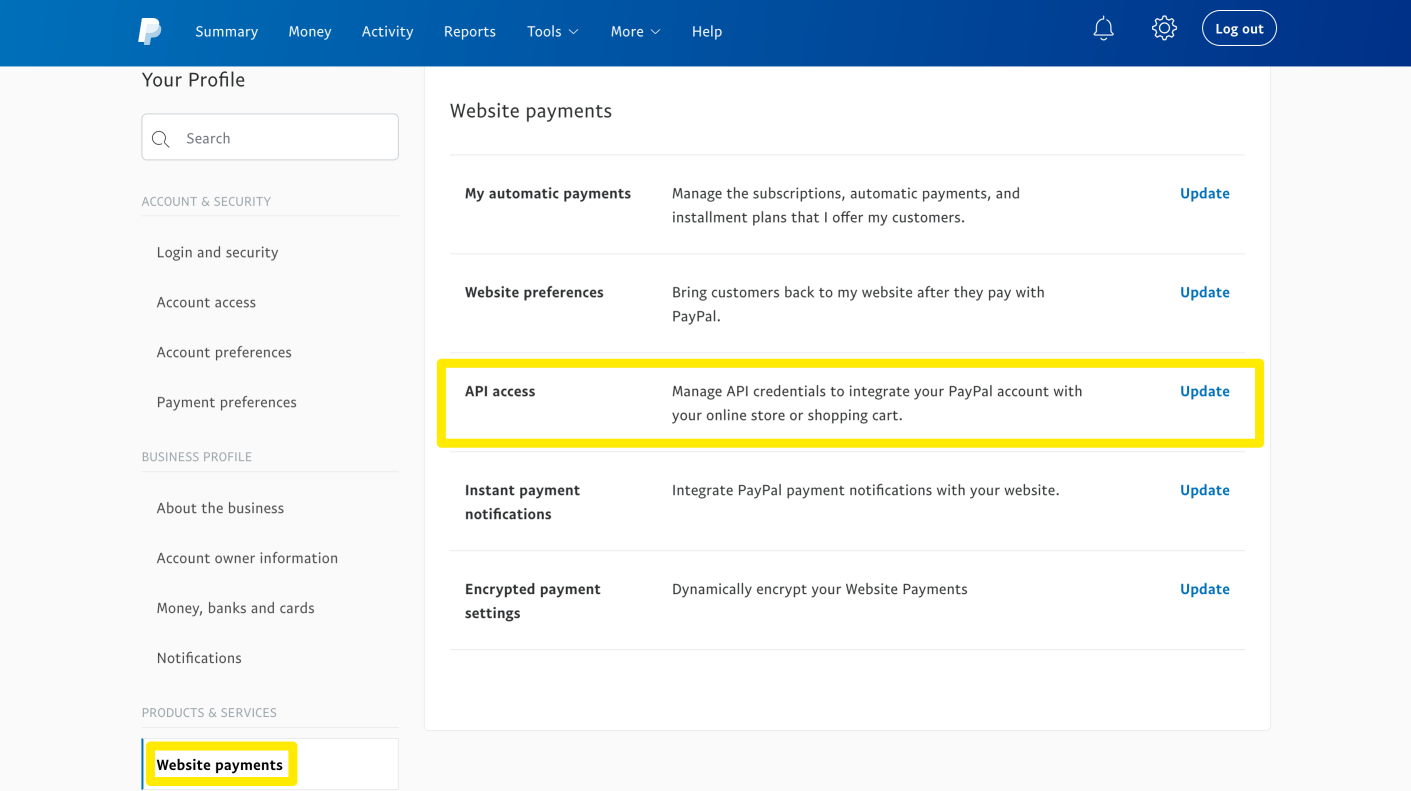
Task: Open the Help menu item
Action: coord(707,31)
